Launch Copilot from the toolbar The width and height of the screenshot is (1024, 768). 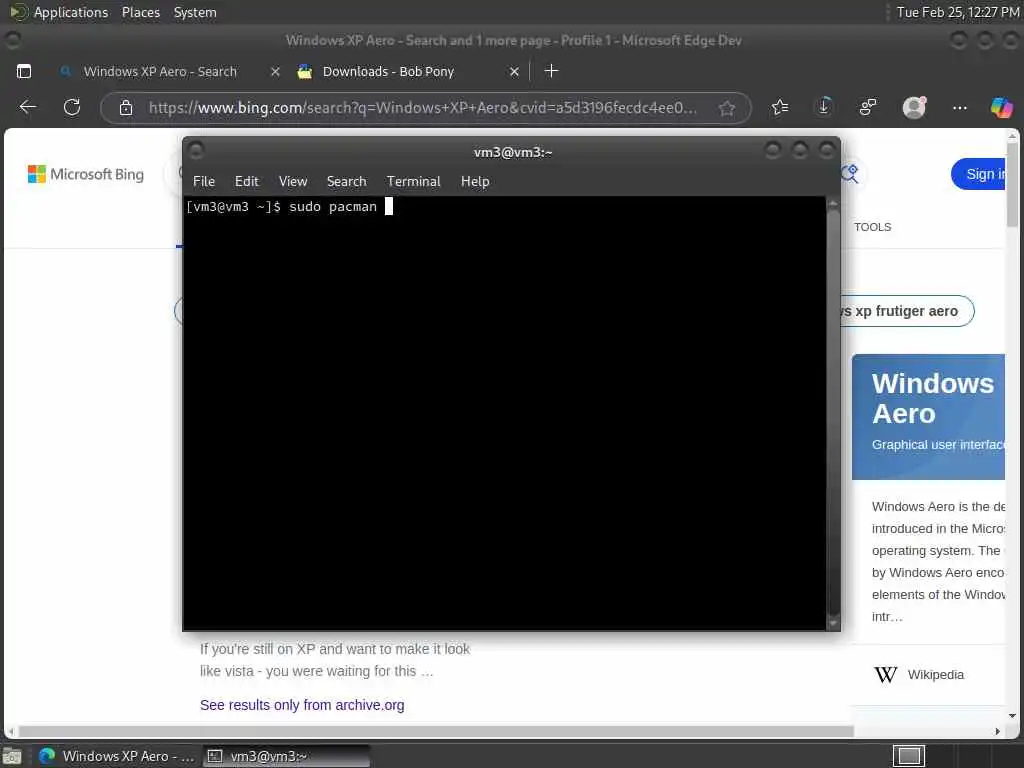pyautogui.click(x=1001, y=107)
